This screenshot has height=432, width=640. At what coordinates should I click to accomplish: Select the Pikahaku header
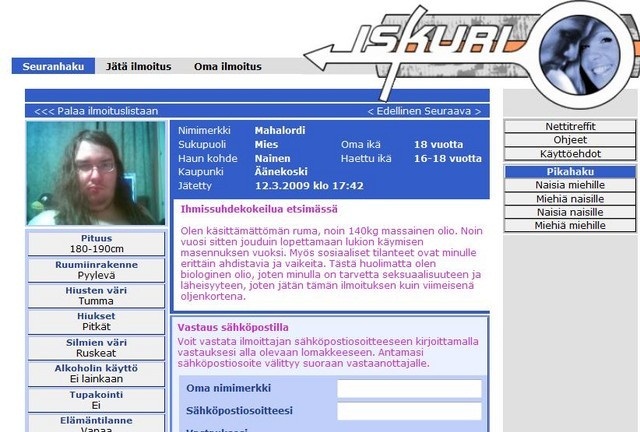point(570,171)
